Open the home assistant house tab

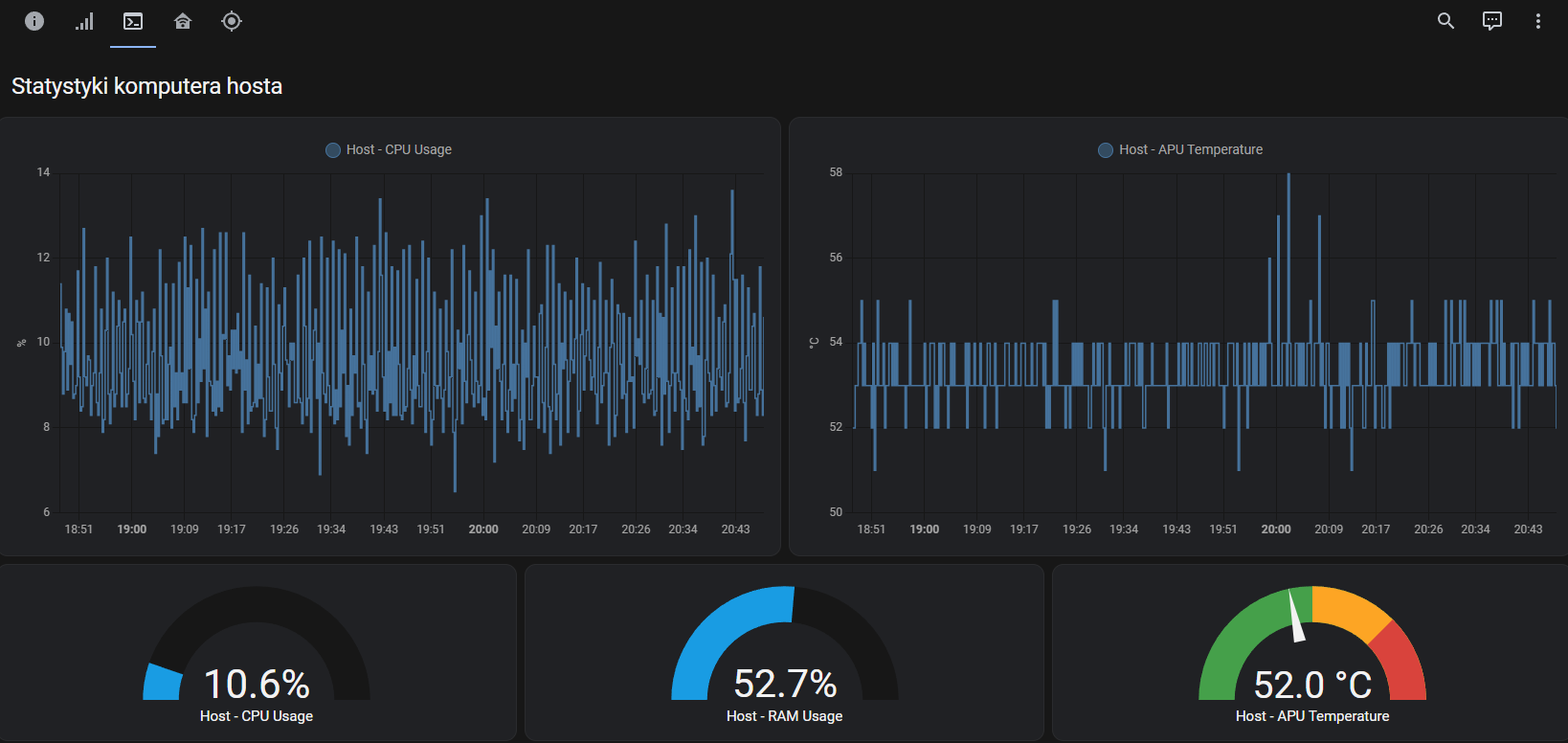(x=183, y=21)
